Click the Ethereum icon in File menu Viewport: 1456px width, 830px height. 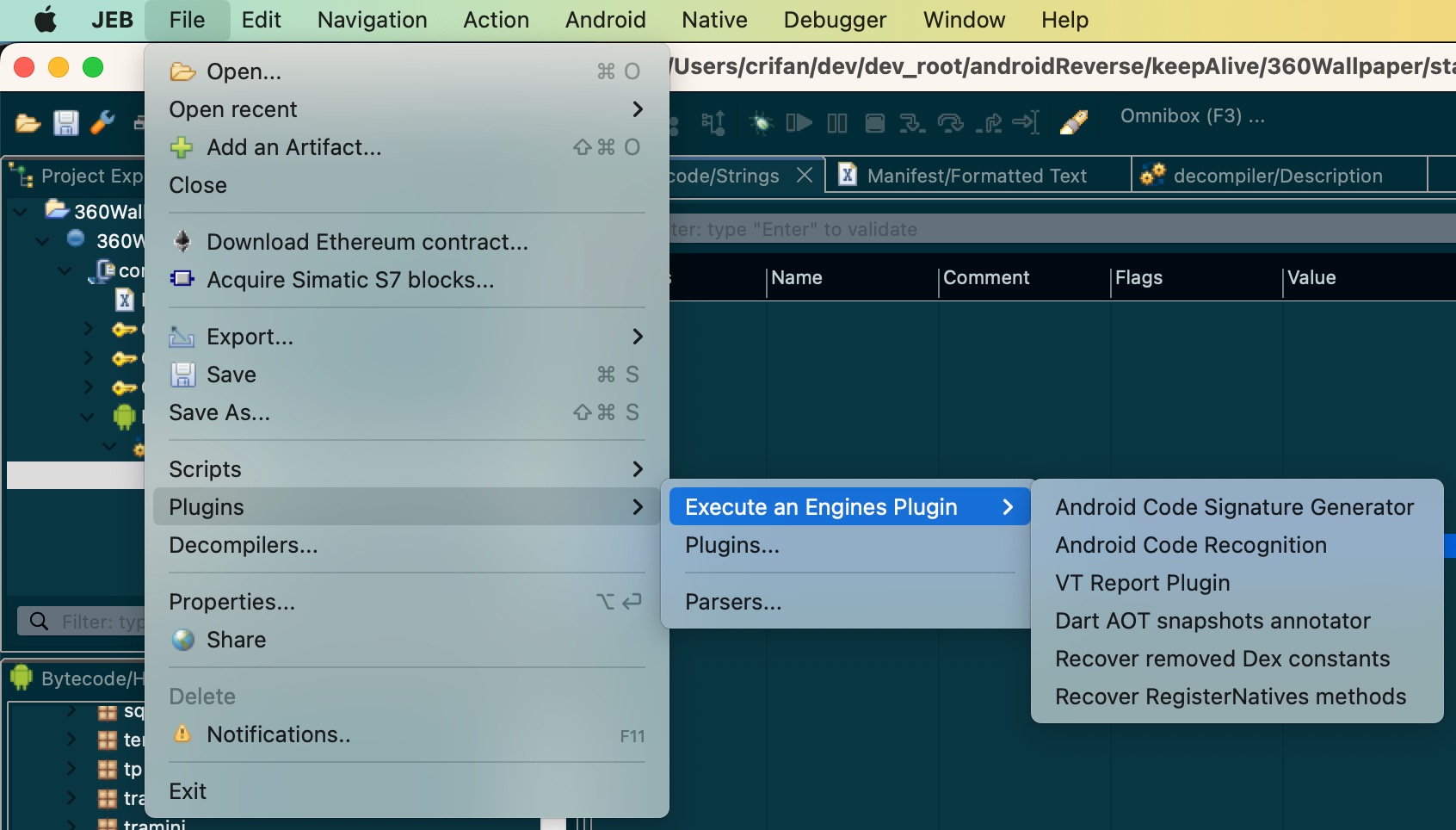pos(182,241)
